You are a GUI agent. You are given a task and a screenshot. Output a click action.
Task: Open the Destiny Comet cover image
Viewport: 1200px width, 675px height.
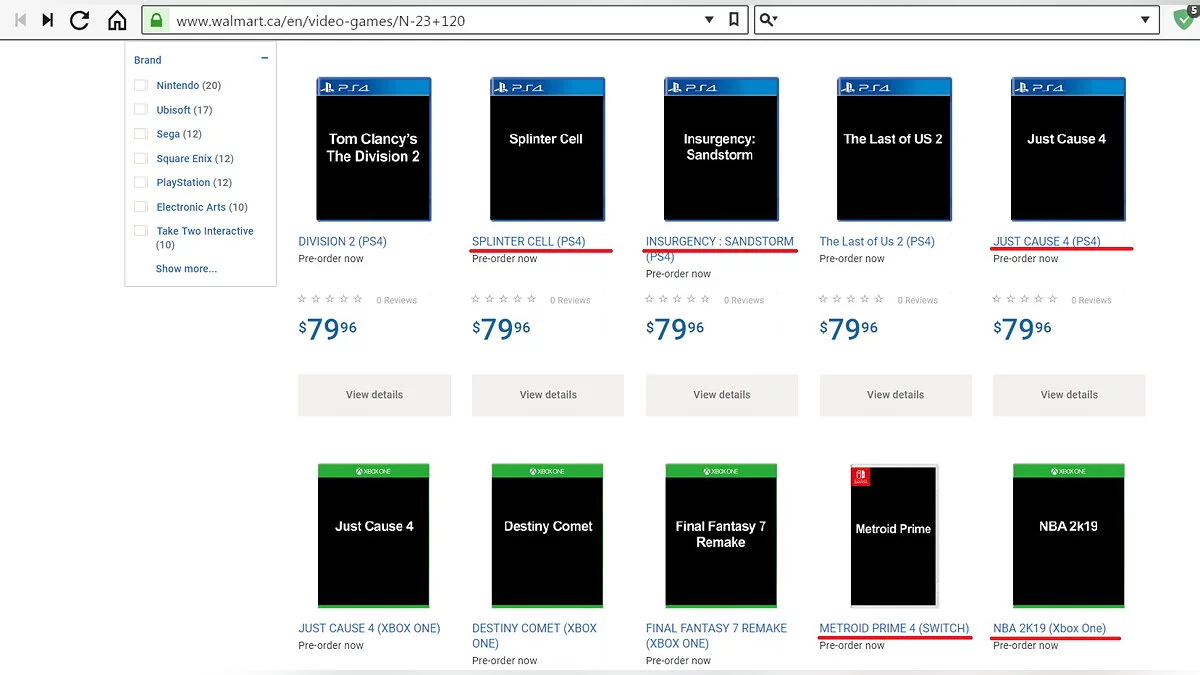pos(547,535)
